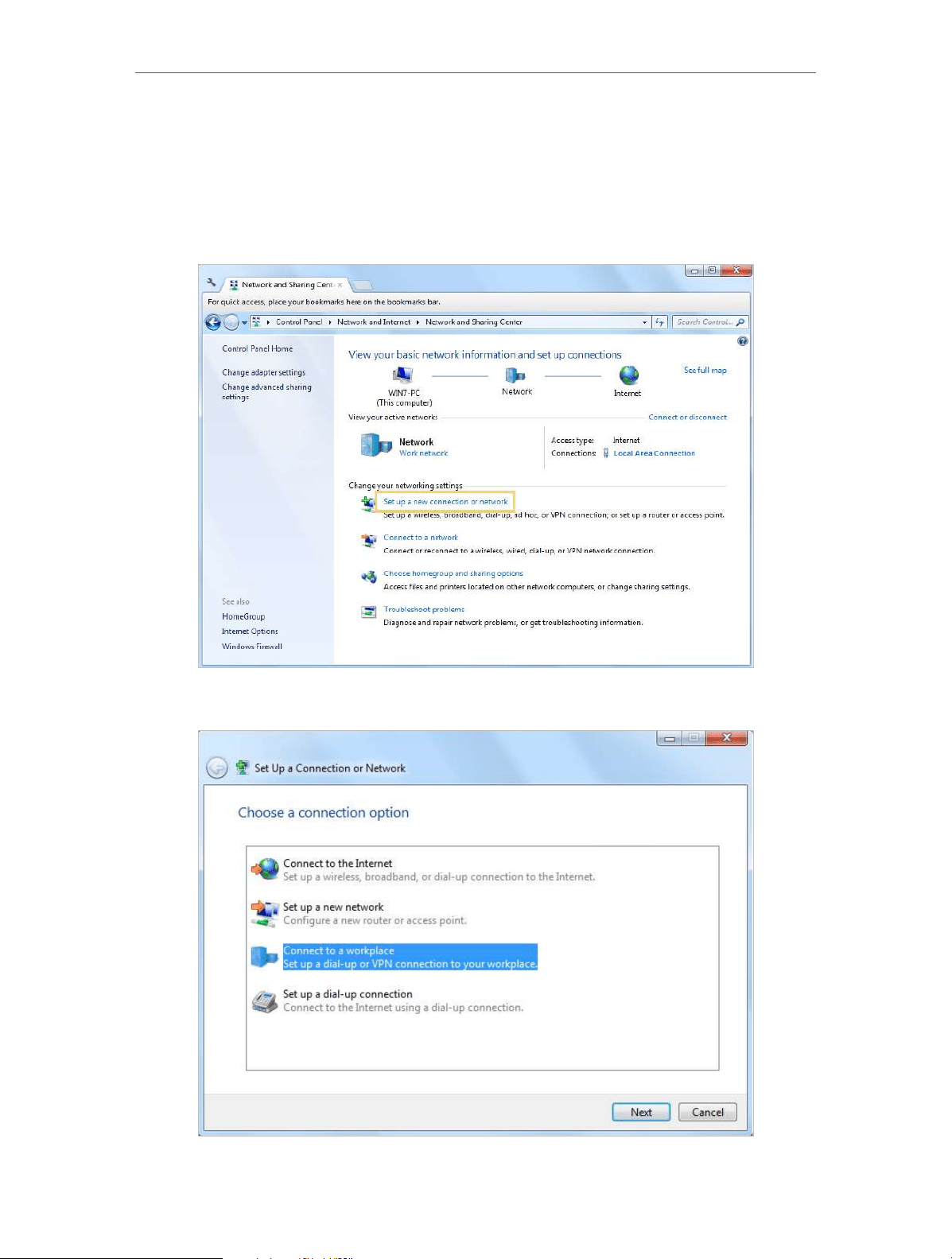The width and height of the screenshot is (952, 1259).
Task: Click the Internet globe icon
Action: pos(629,375)
